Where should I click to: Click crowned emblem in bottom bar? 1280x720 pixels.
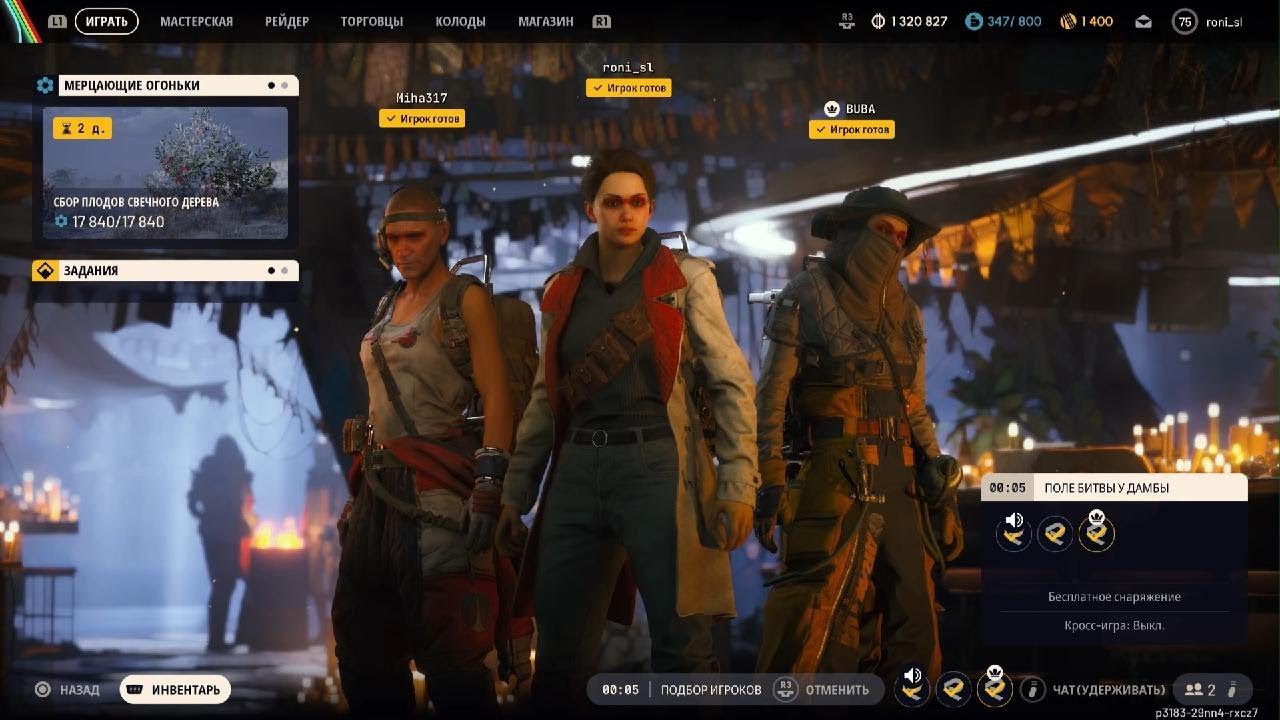(994, 686)
